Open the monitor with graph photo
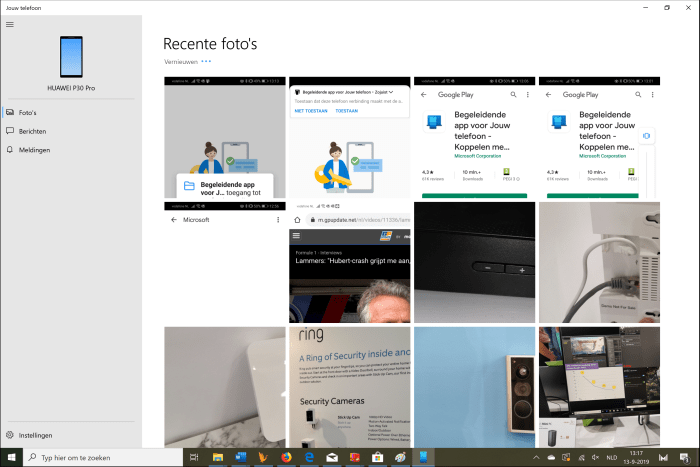Screen dimensions: 700x467 pyautogui.click(x=599, y=387)
